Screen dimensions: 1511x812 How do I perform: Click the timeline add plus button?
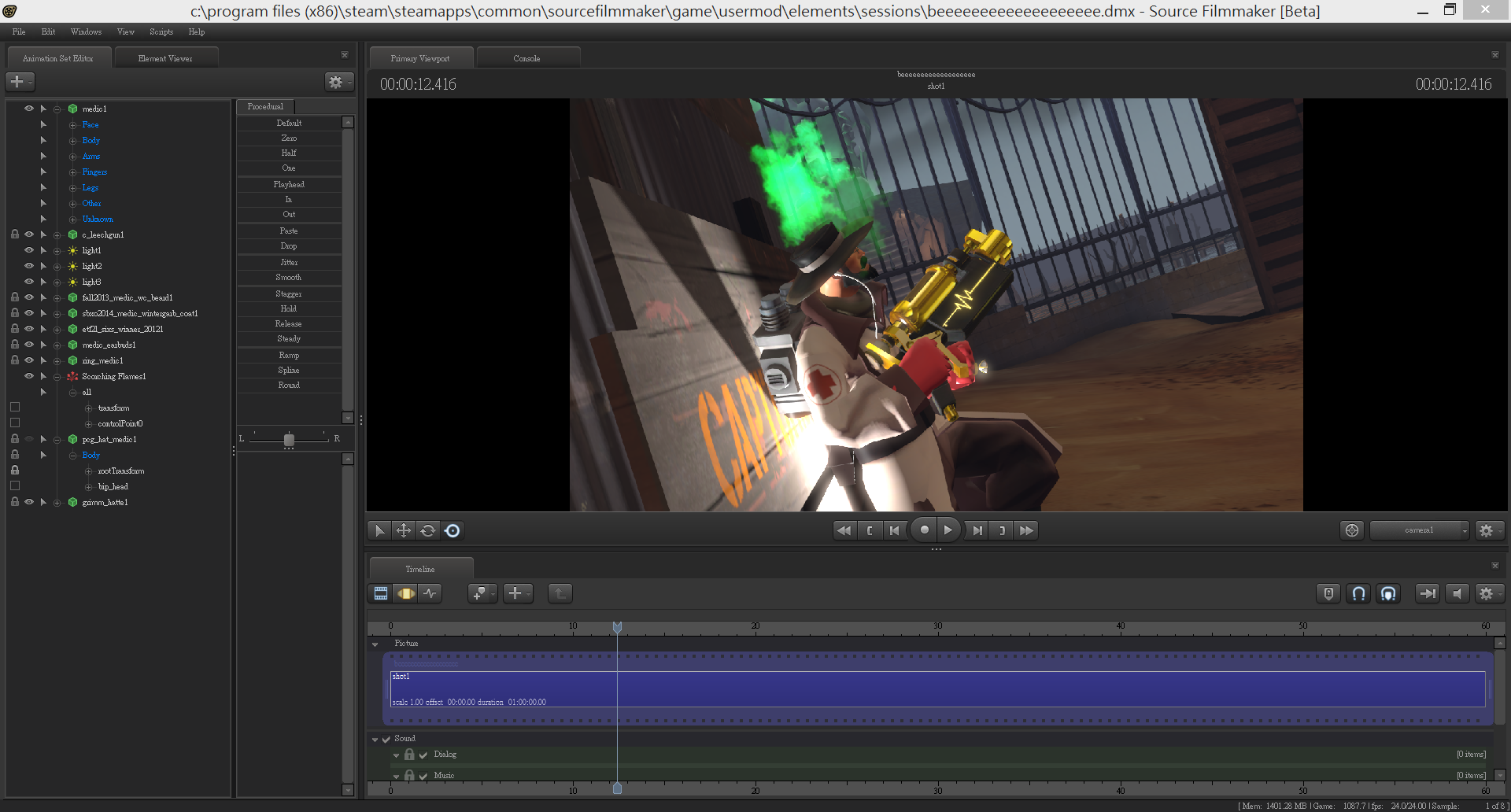point(517,593)
